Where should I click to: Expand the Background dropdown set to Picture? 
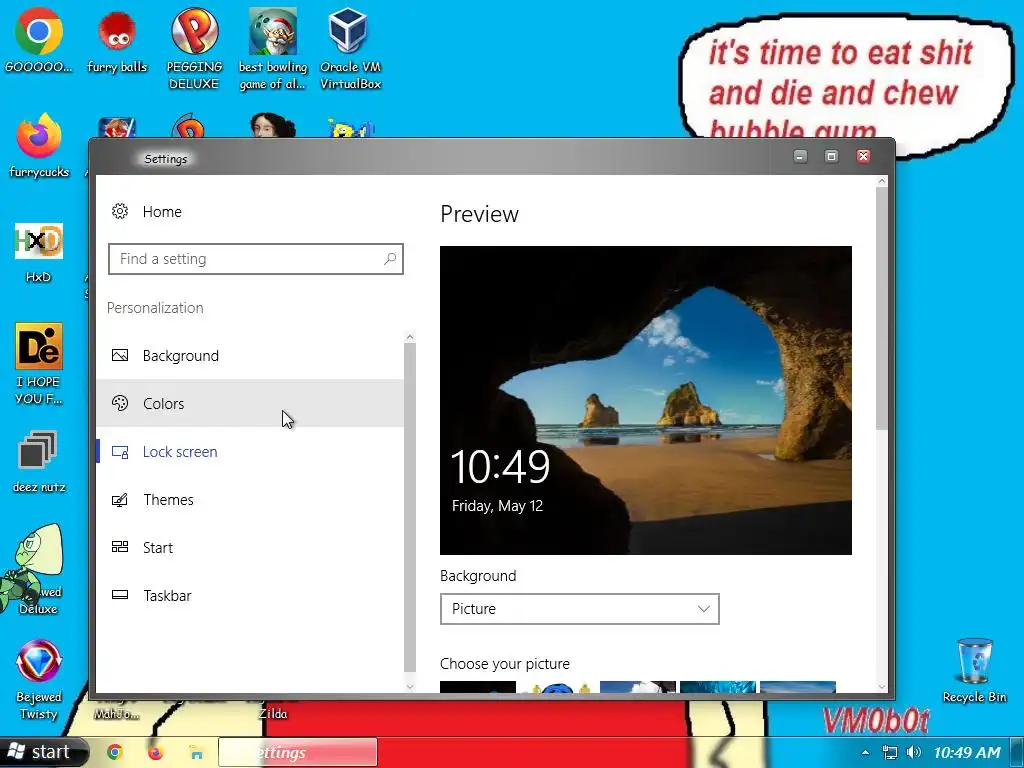pyautogui.click(x=580, y=609)
